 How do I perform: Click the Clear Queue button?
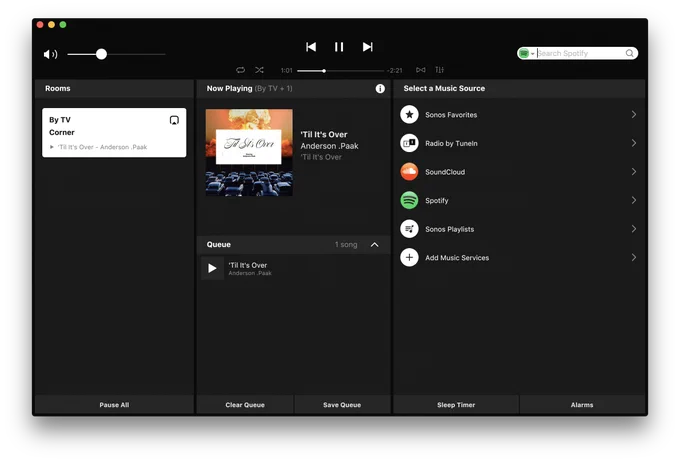click(x=245, y=405)
